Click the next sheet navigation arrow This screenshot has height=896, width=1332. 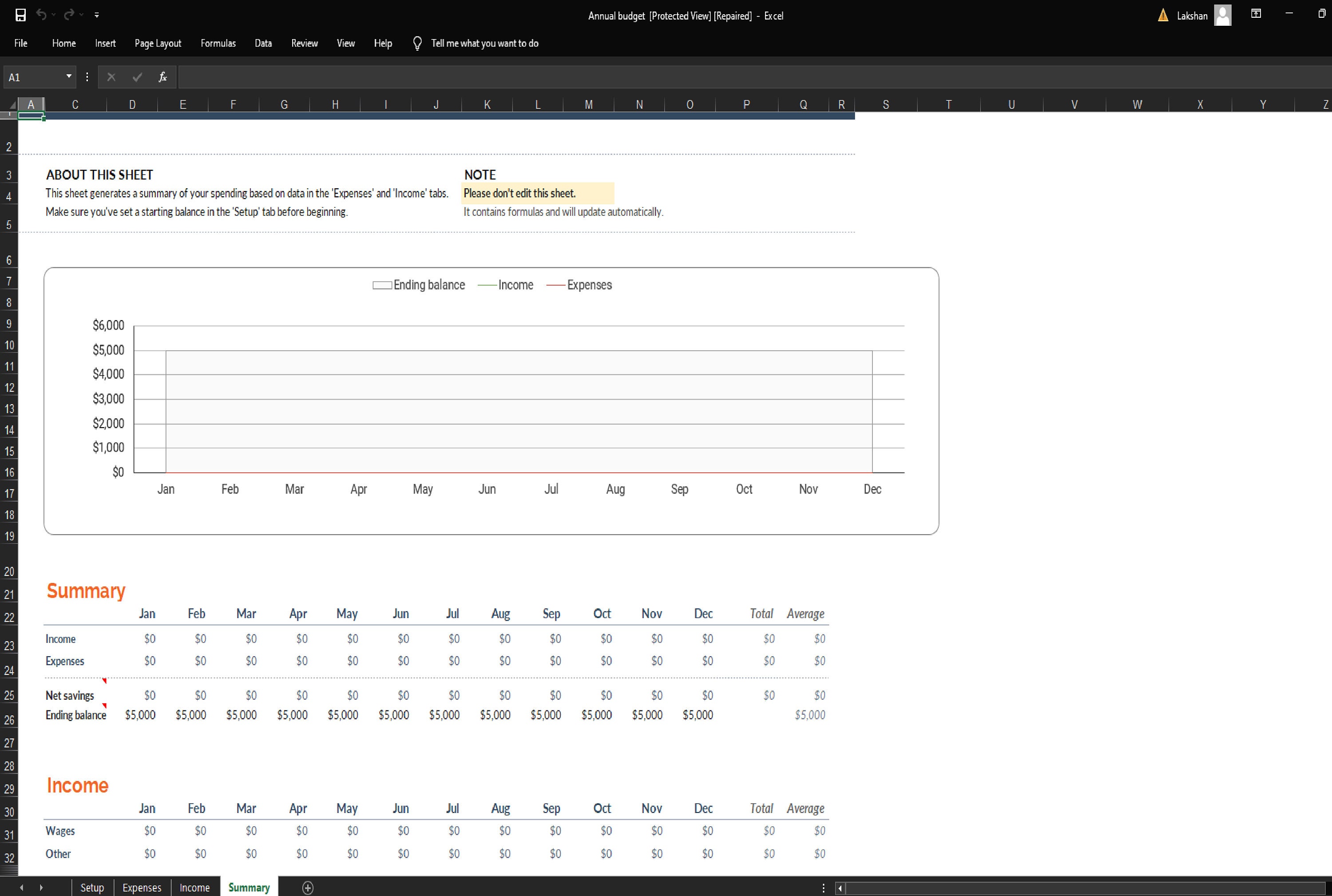pos(41,888)
